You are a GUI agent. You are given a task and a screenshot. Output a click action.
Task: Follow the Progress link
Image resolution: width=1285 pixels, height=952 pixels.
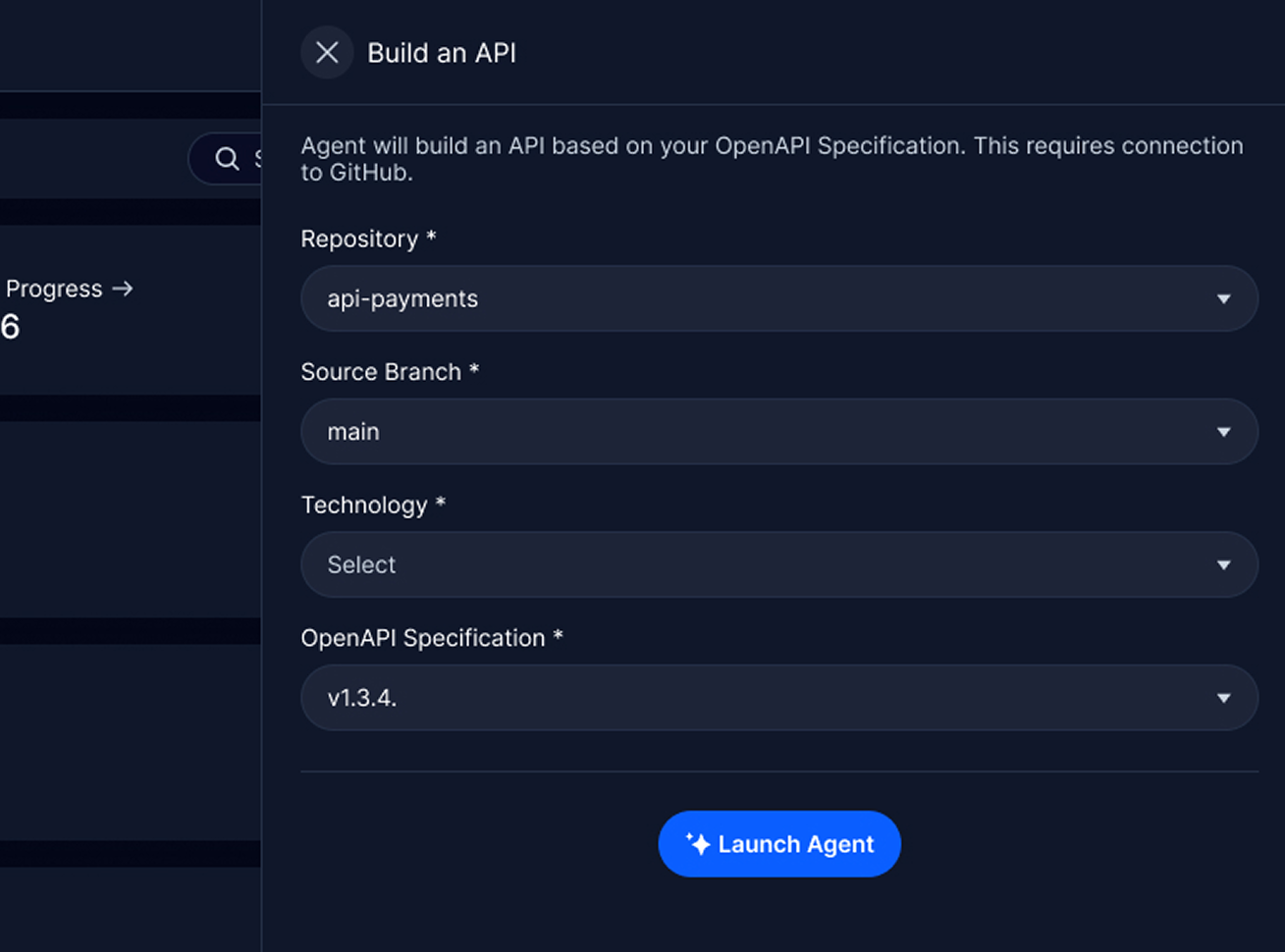54,289
